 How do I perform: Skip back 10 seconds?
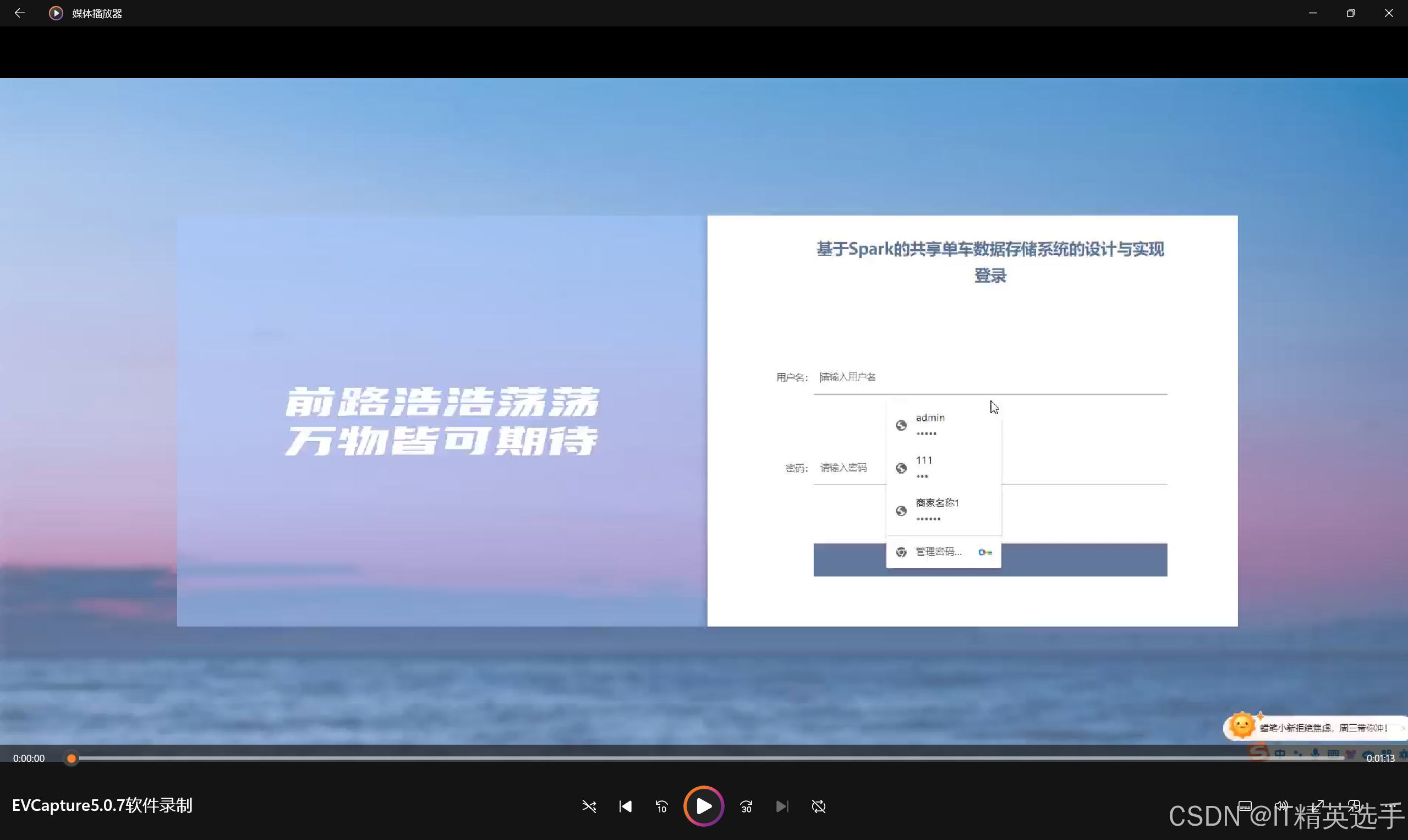[661, 806]
